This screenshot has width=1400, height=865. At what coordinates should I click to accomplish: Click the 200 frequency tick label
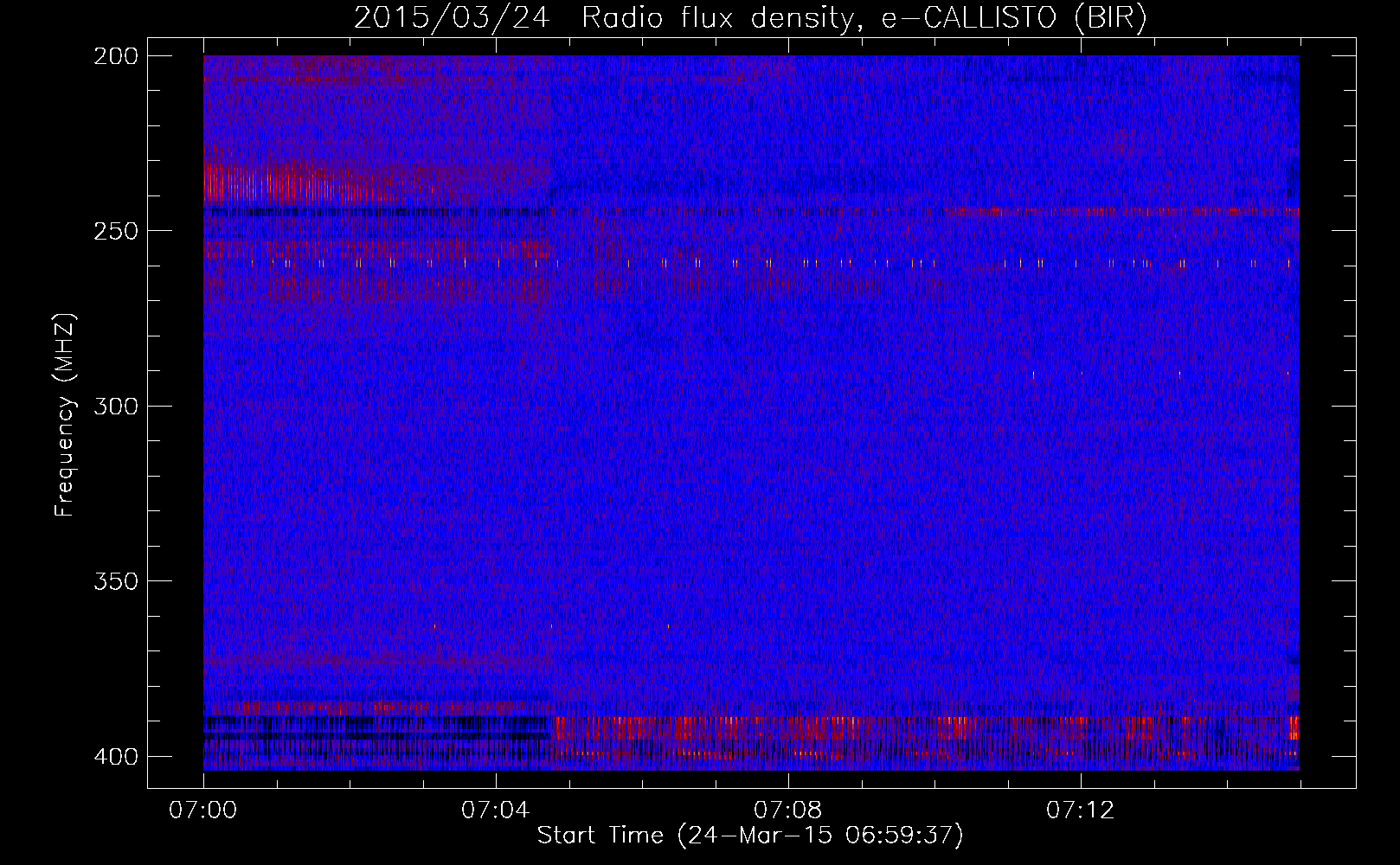coord(115,57)
